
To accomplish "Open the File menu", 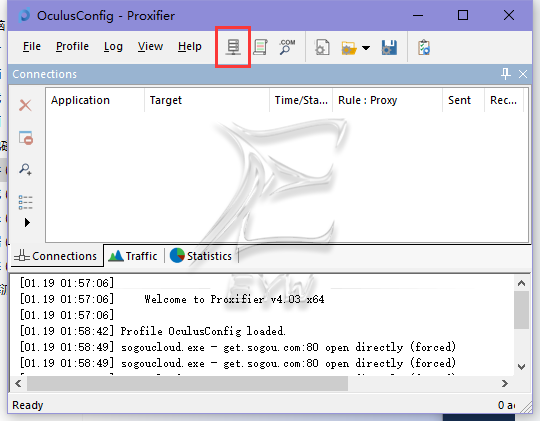I will pyautogui.click(x=32, y=46).
